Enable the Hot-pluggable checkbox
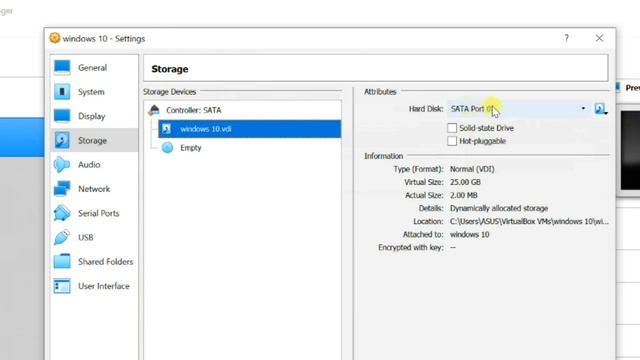The height and width of the screenshot is (360, 640). pyautogui.click(x=452, y=141)
